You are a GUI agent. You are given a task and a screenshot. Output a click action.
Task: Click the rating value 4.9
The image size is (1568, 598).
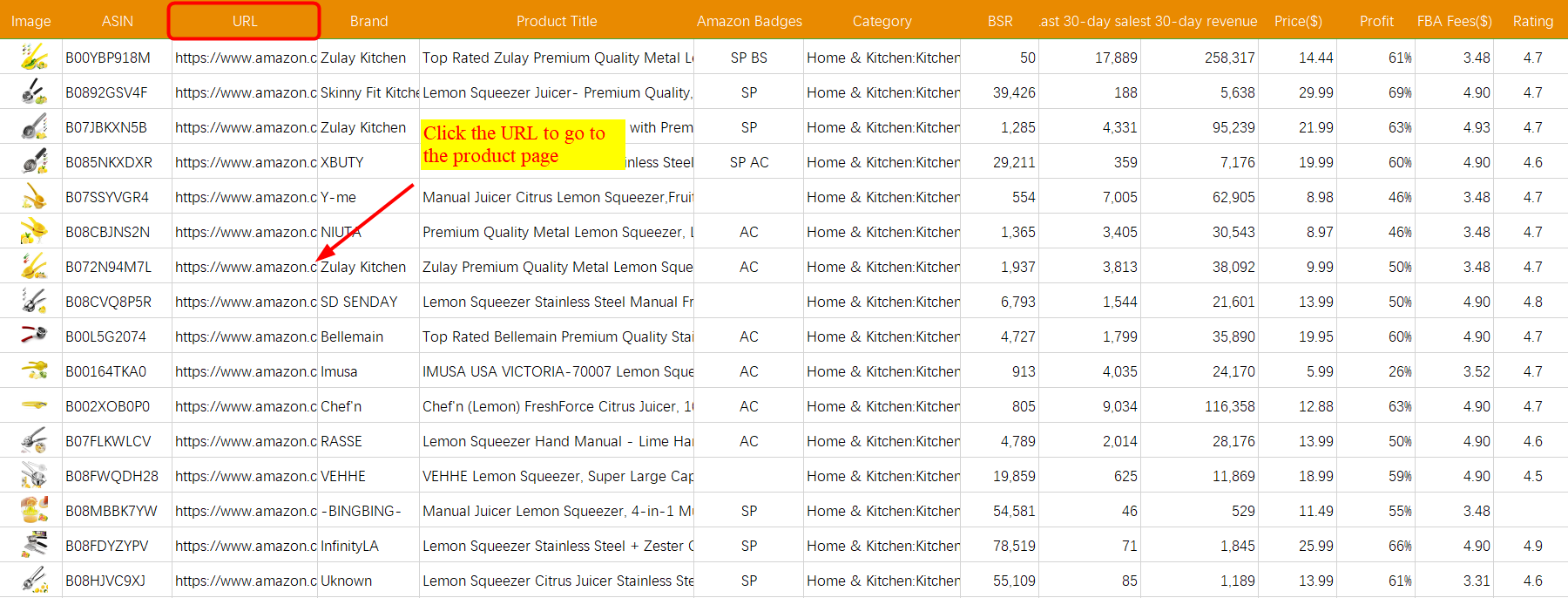pyautogui.click(x=1533, y=546)
